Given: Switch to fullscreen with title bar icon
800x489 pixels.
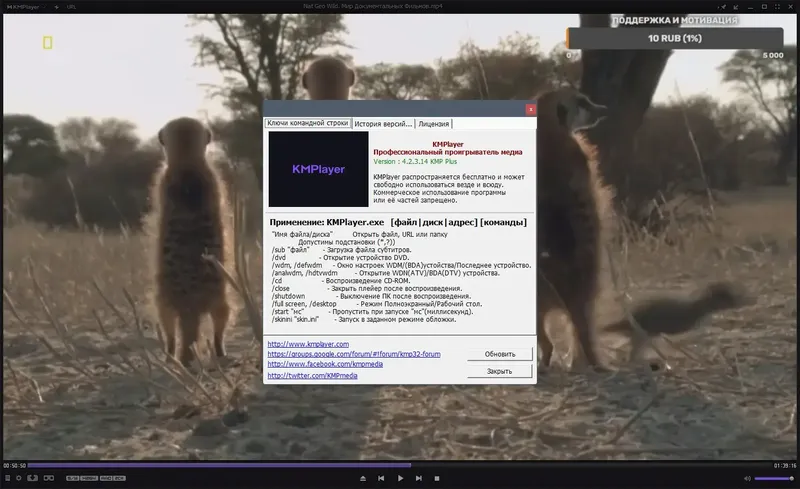Looking at the screenshot, I should 778,7.
